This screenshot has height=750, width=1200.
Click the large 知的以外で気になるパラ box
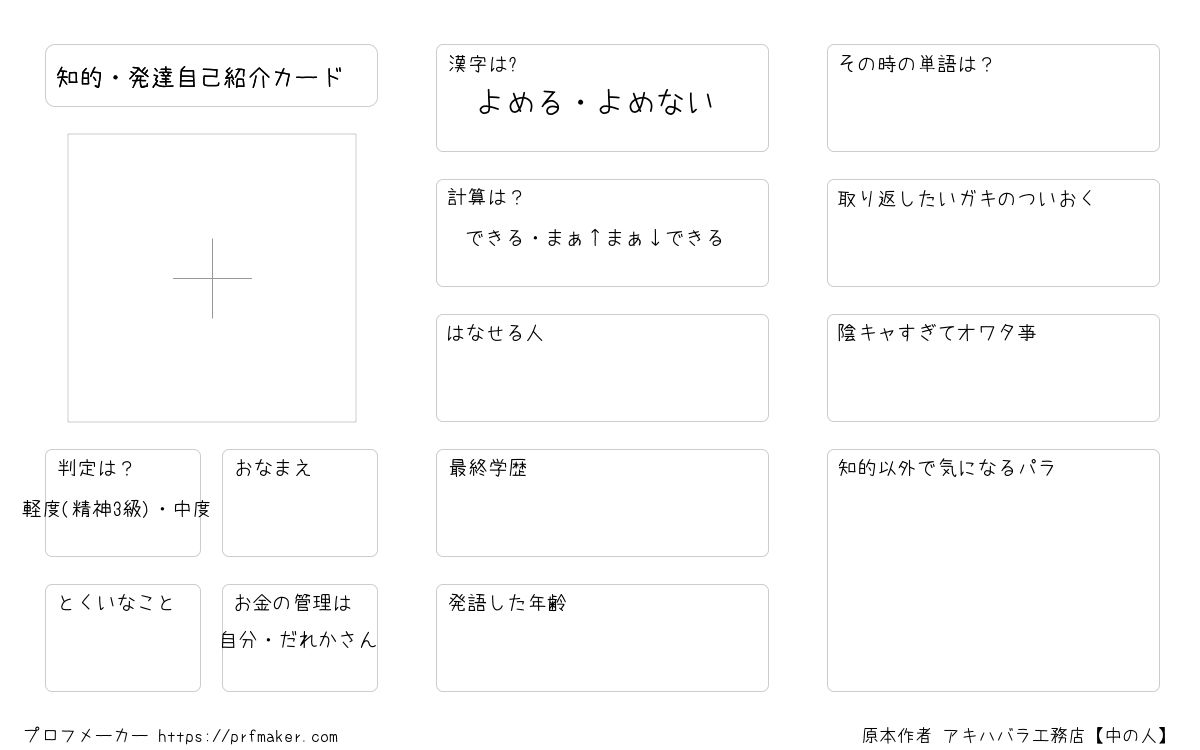click(x=993, y=571)
